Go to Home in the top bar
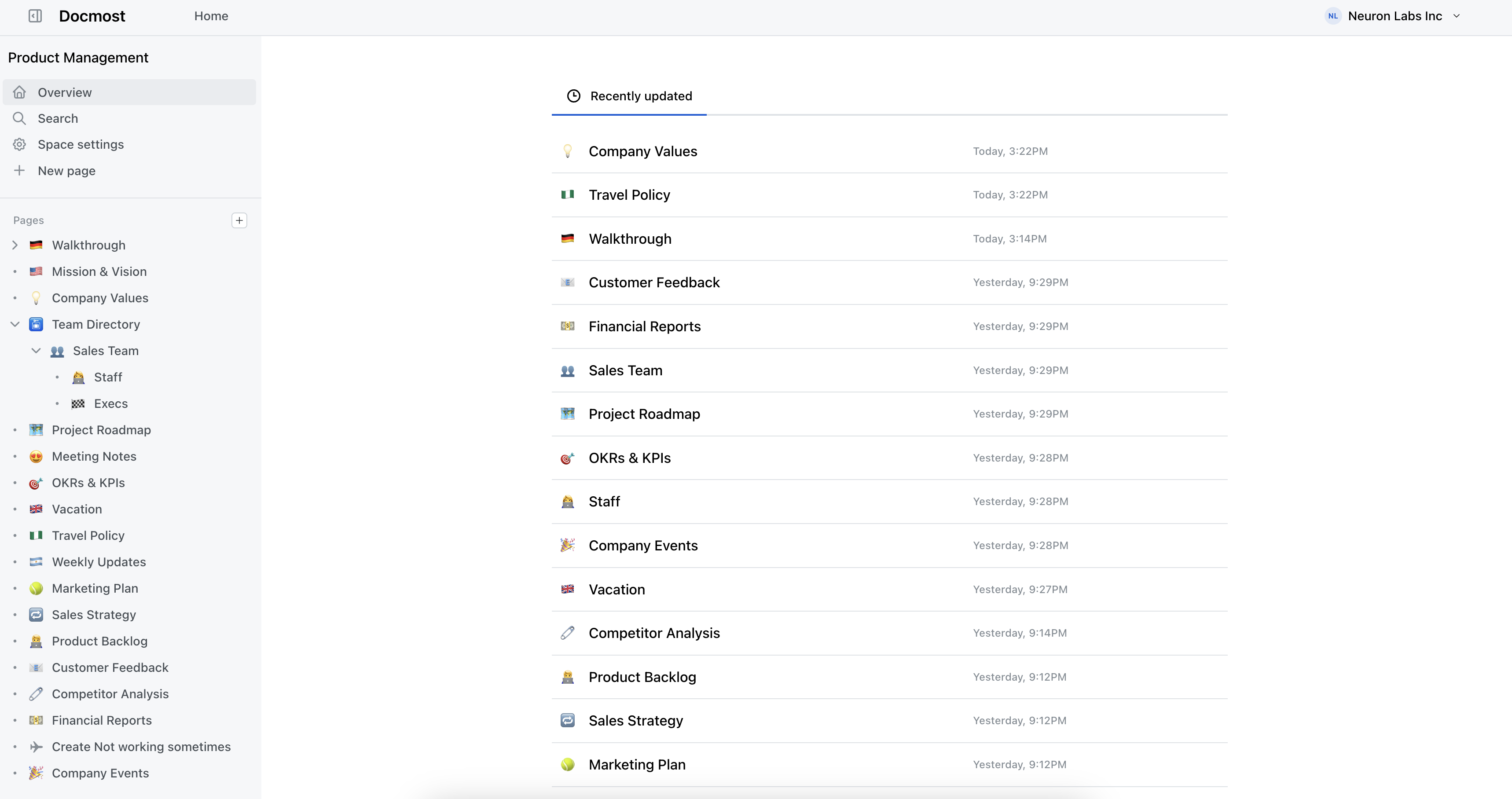The image size is (1512, 799). [211, 16]
